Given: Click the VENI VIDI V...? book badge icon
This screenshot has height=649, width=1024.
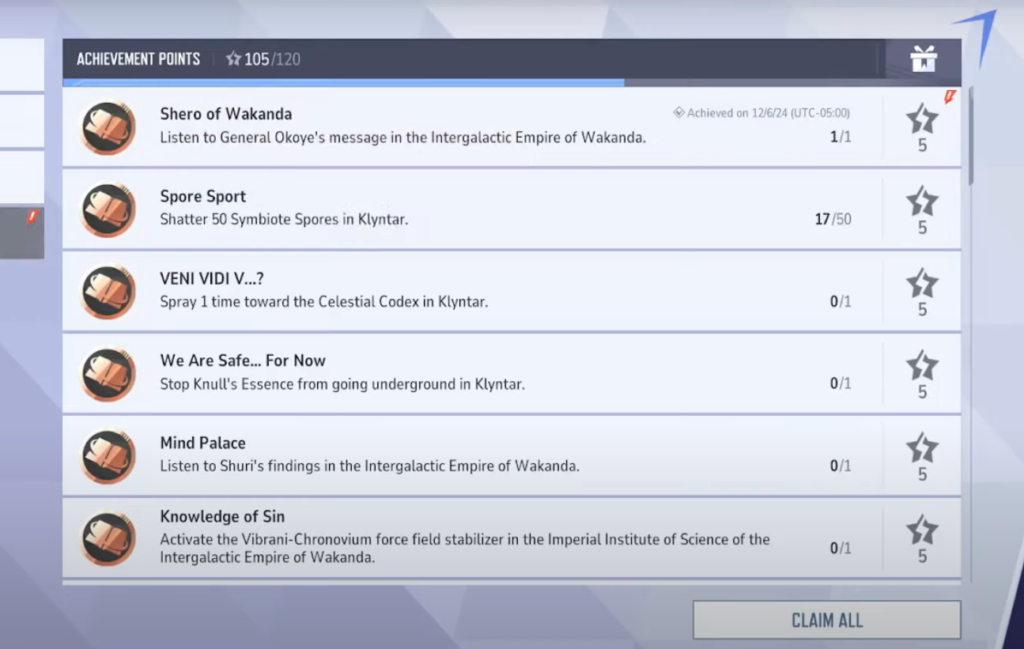Looking at the screenshot, I should (108, 292).
